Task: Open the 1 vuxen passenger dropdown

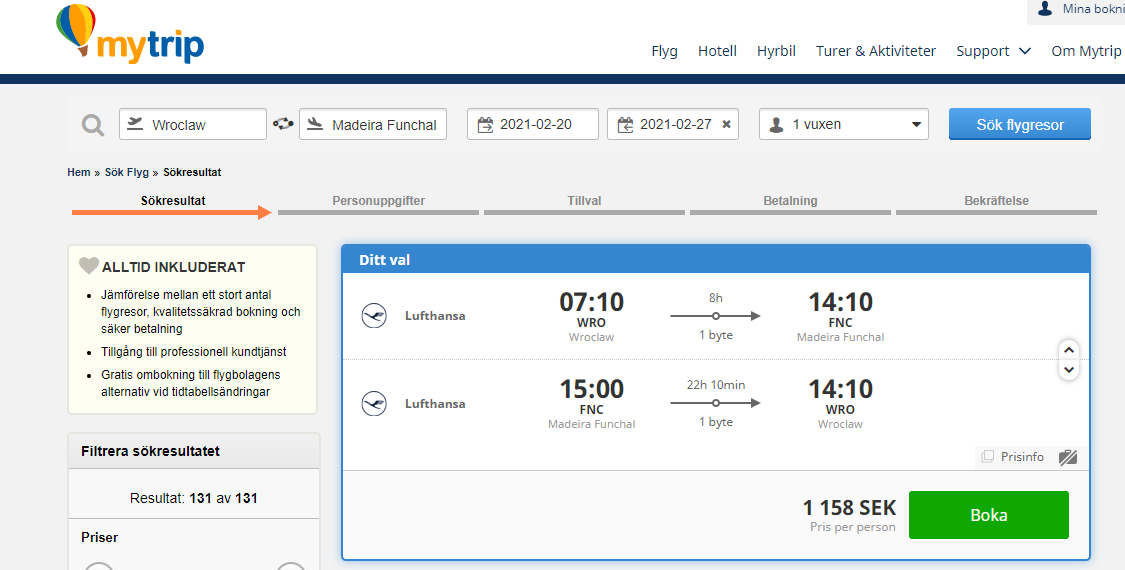Action: pos(844,124)
